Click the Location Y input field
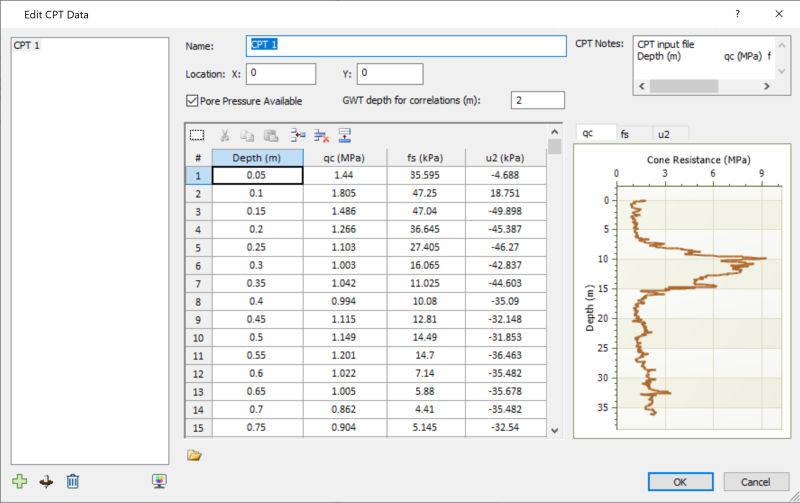This screenshot has height=503, width=800. point(390,74)
